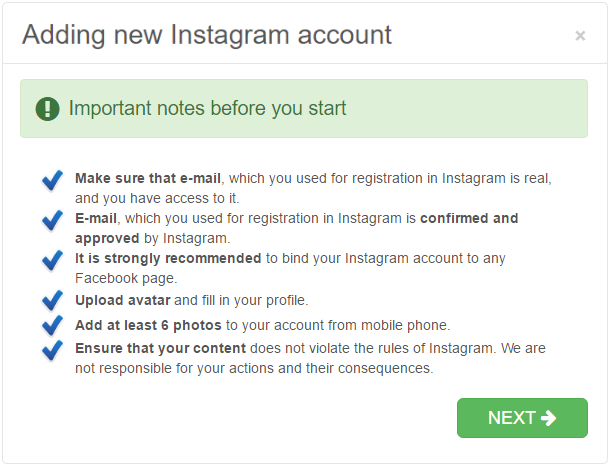The width and height of the screenshot is (609, 465).
Task: Click checkmark next to 'It is strongly recommended'
Action: click(x=52, y=261)
